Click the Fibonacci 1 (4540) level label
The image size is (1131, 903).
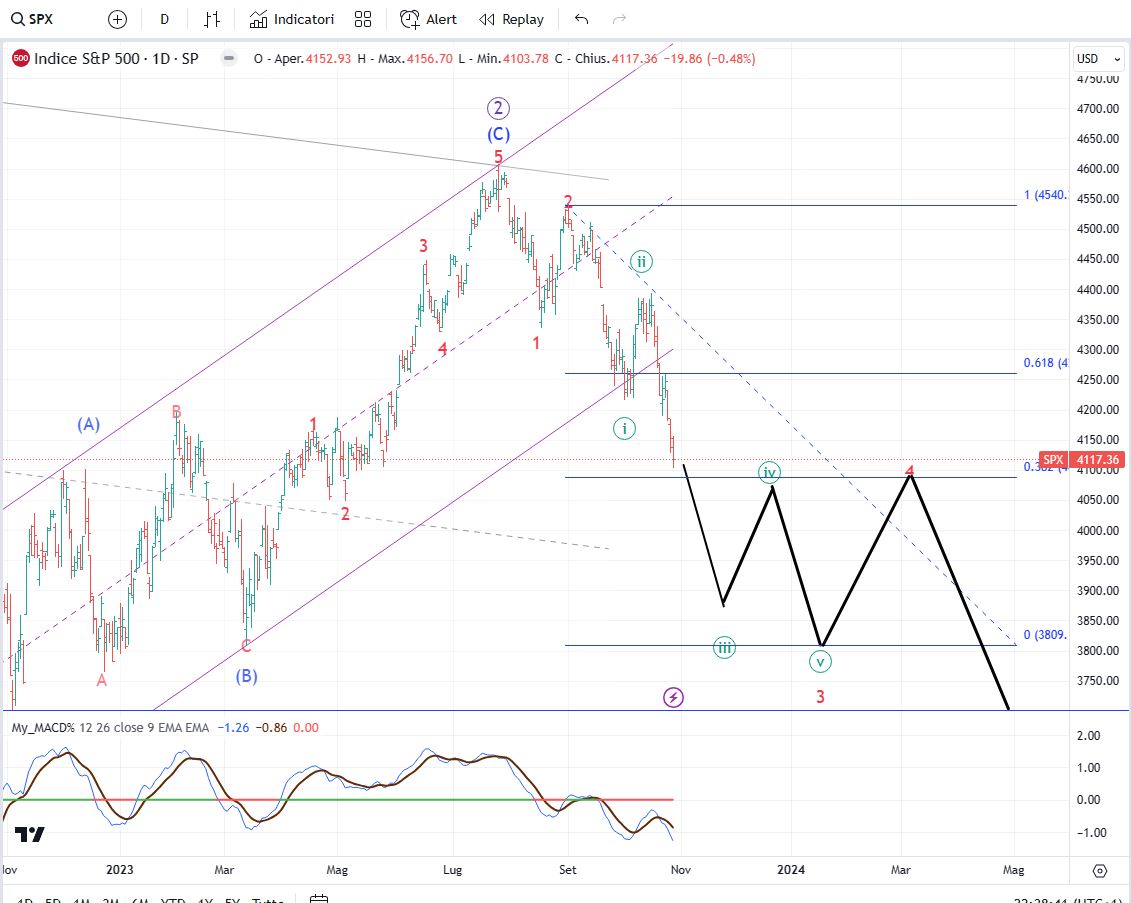click(1045, 195)
